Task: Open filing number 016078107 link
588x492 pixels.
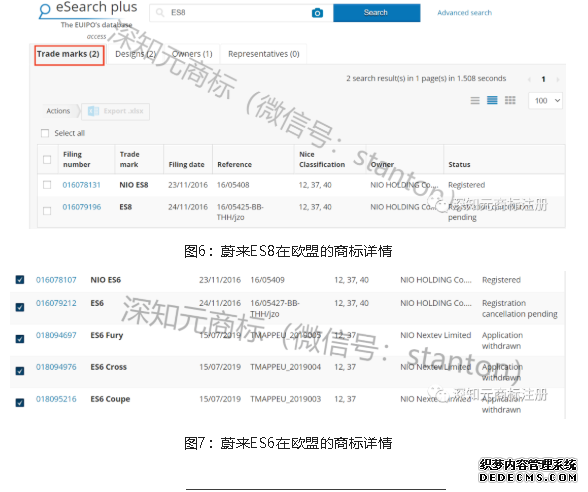Action: [56, 280]
